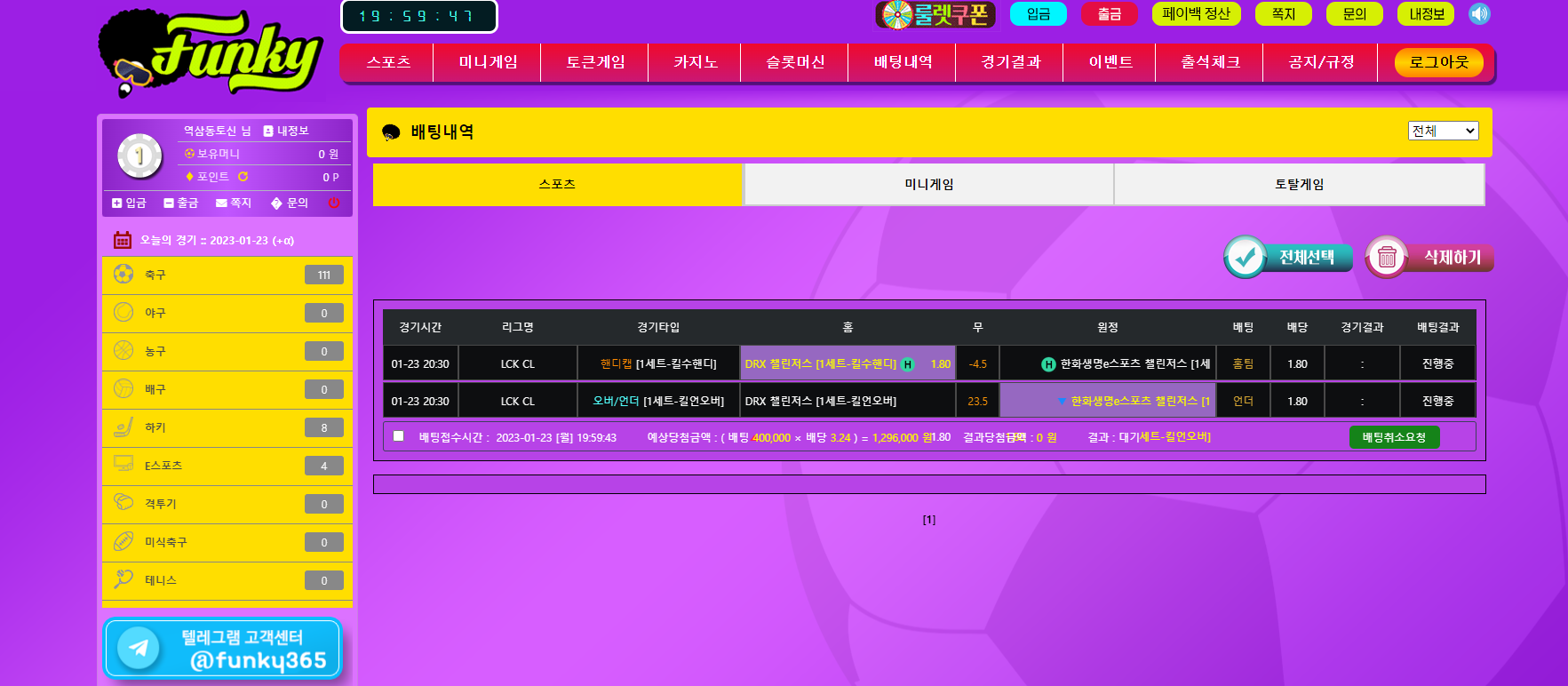The height and width of the screenshot is (686, 1568).
Task: Click the red power logout icon
Action: [334, 203]
